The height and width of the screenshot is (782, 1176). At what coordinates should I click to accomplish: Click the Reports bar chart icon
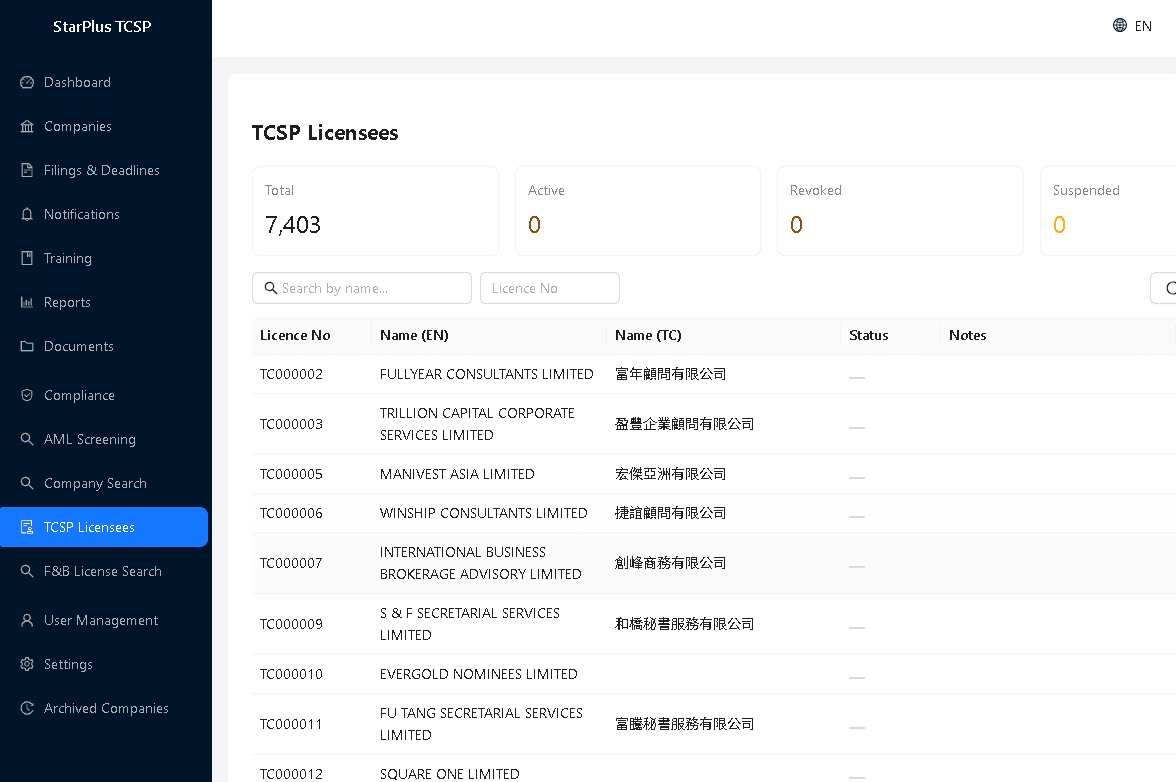click(27, 302)
